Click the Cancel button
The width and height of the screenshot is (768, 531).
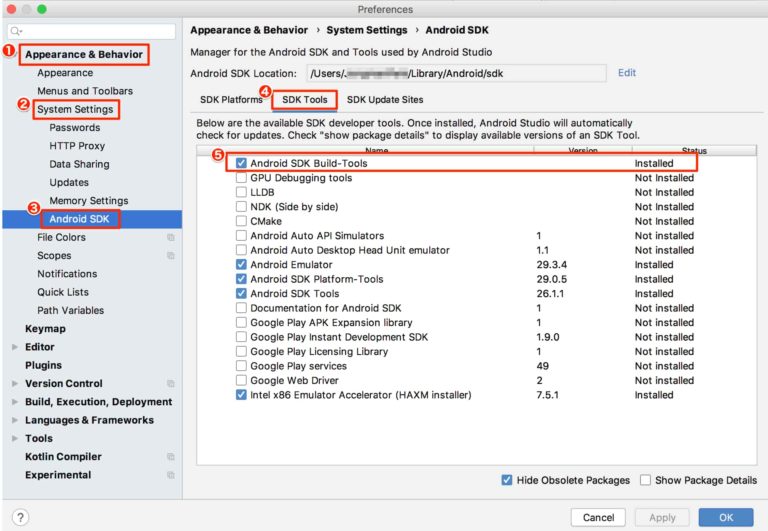598,517
